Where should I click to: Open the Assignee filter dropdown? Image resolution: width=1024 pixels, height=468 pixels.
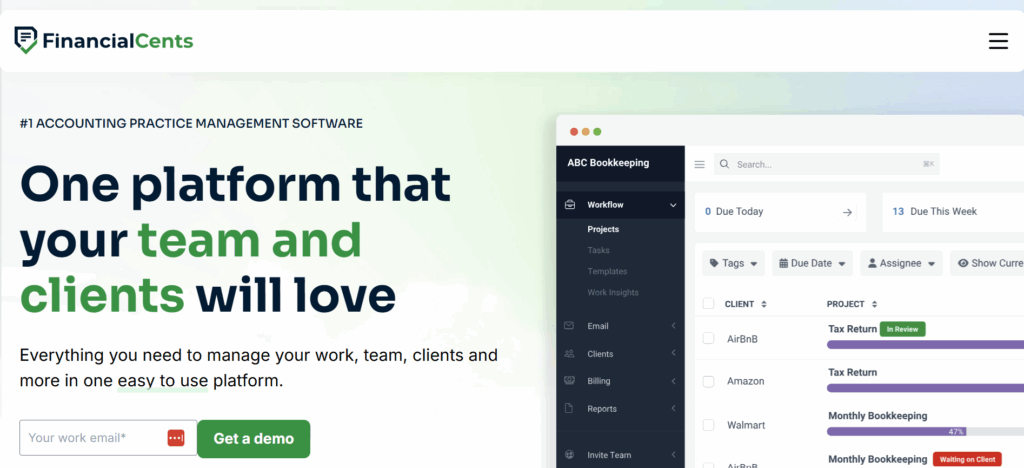(x=901, y=263)
